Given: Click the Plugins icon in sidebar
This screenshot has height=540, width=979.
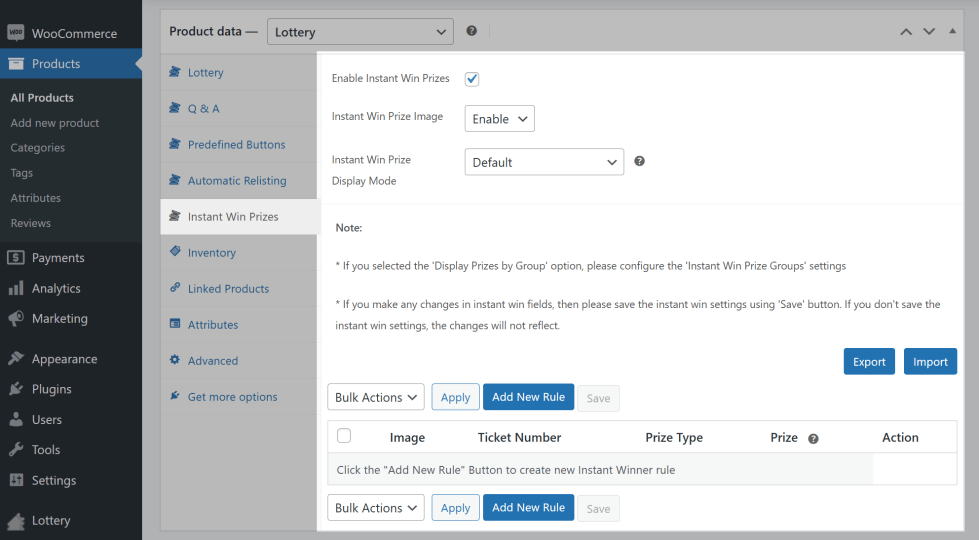Looking at the screenshot, I should coord(16,389).
